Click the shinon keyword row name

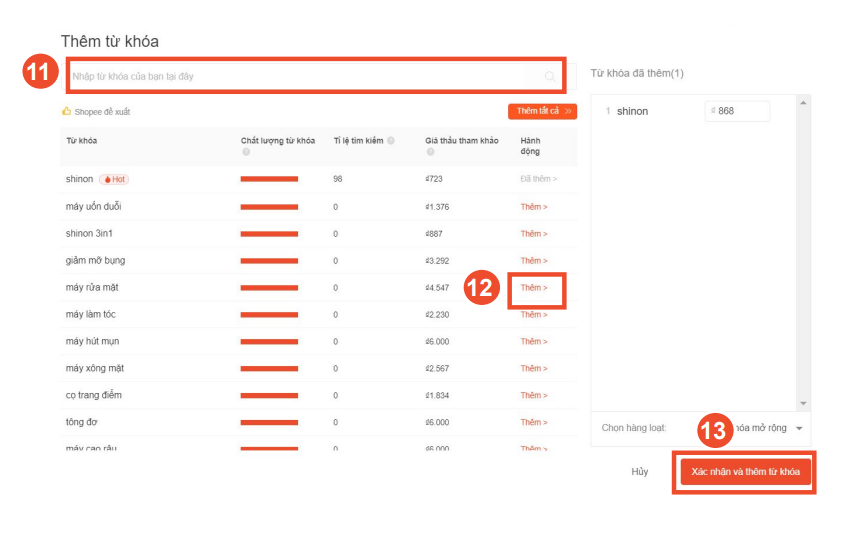[79, 179]
